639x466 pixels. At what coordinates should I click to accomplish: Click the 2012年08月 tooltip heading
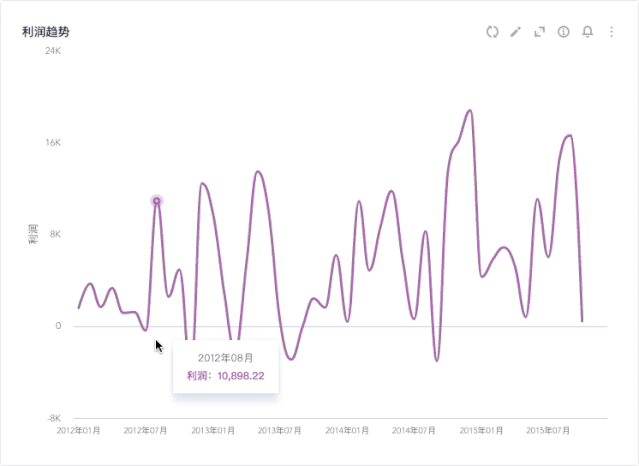point(225,357)
